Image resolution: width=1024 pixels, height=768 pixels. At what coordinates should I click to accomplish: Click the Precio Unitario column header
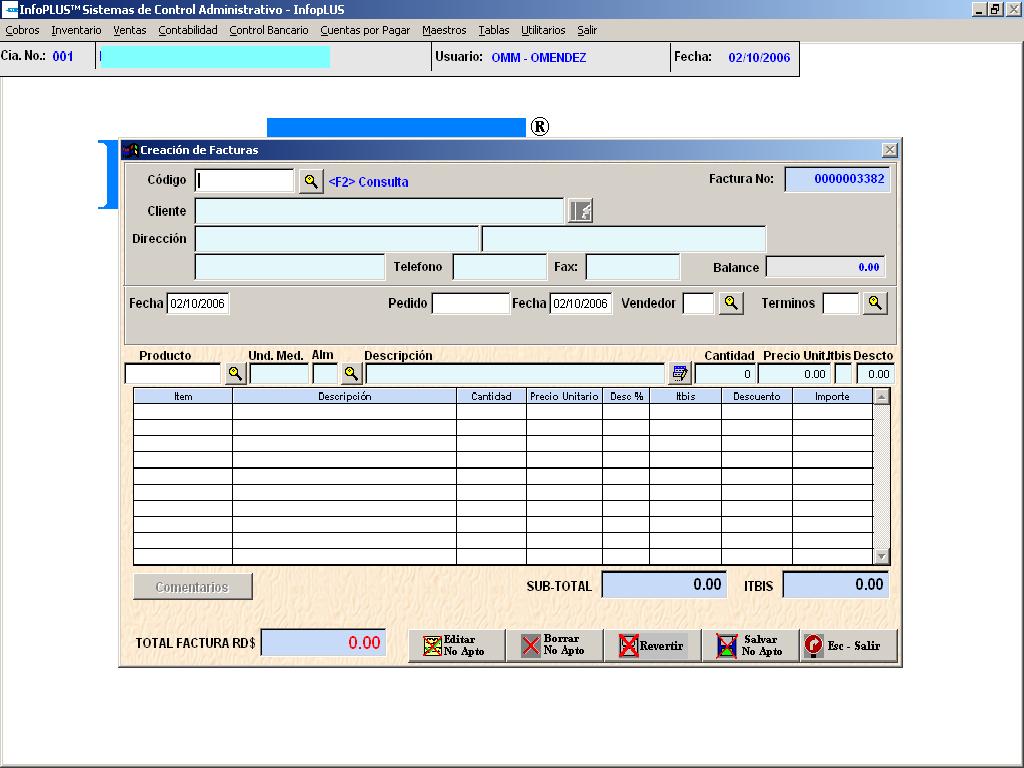564,396
